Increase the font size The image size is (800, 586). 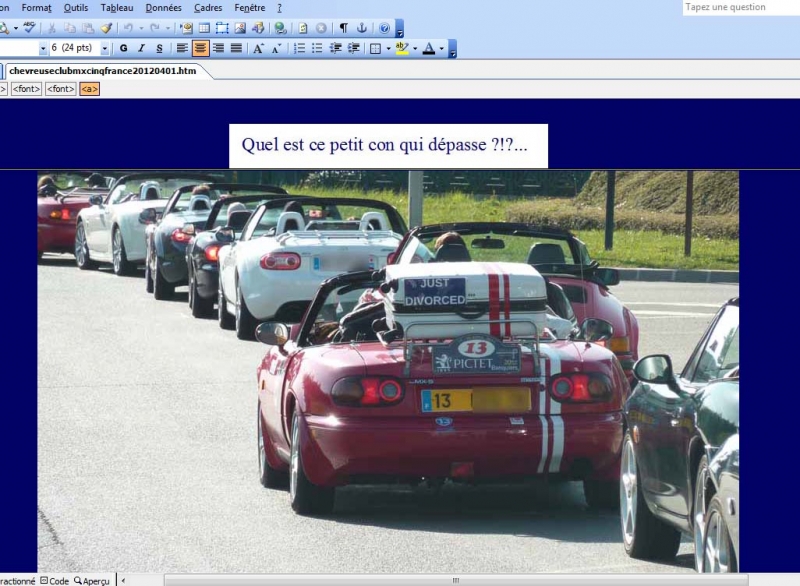point(258,48)
